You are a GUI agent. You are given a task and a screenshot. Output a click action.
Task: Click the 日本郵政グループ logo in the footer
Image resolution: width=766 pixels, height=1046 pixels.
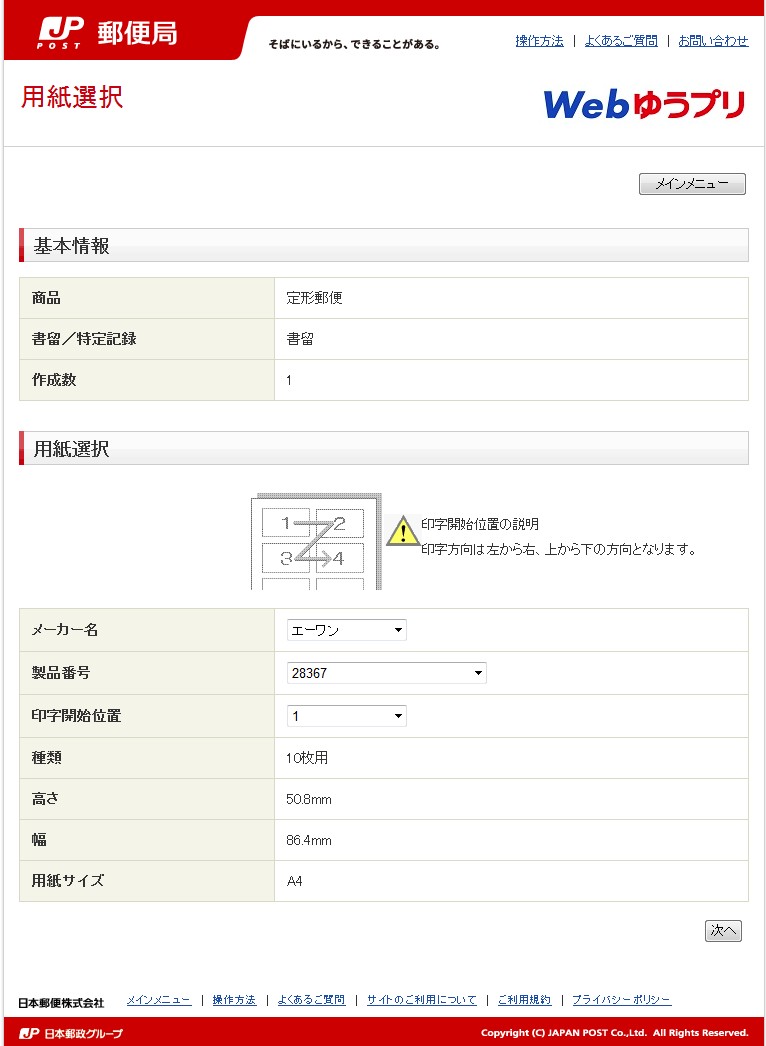coord(71,1032)
